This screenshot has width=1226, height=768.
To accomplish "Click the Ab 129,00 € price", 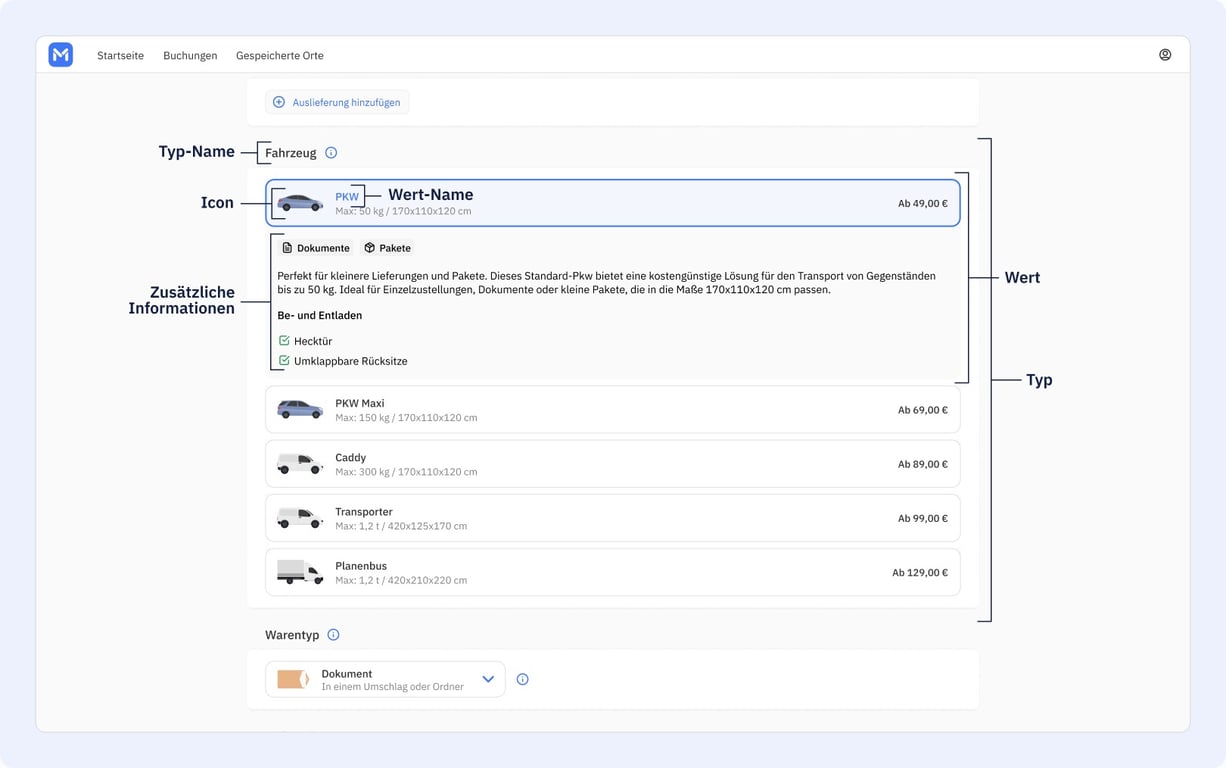I will coord(920,573).
